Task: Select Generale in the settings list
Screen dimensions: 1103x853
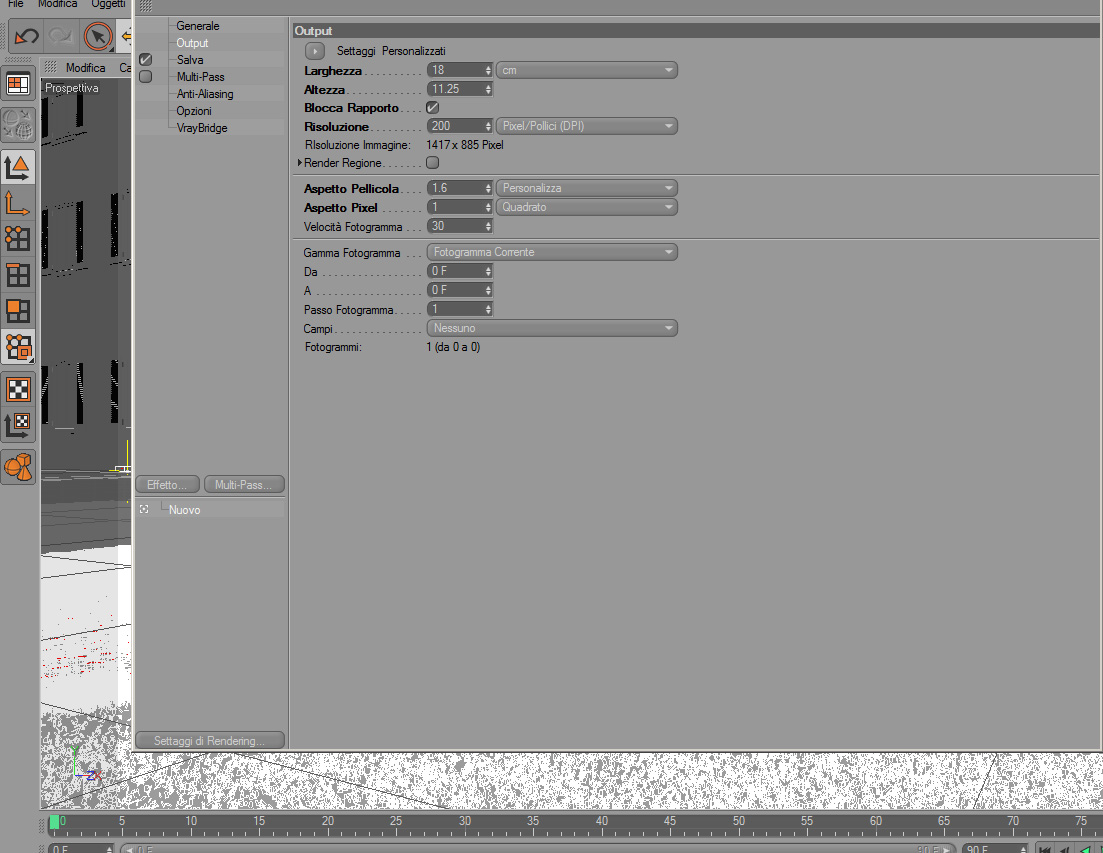Action: click(198, 26)
